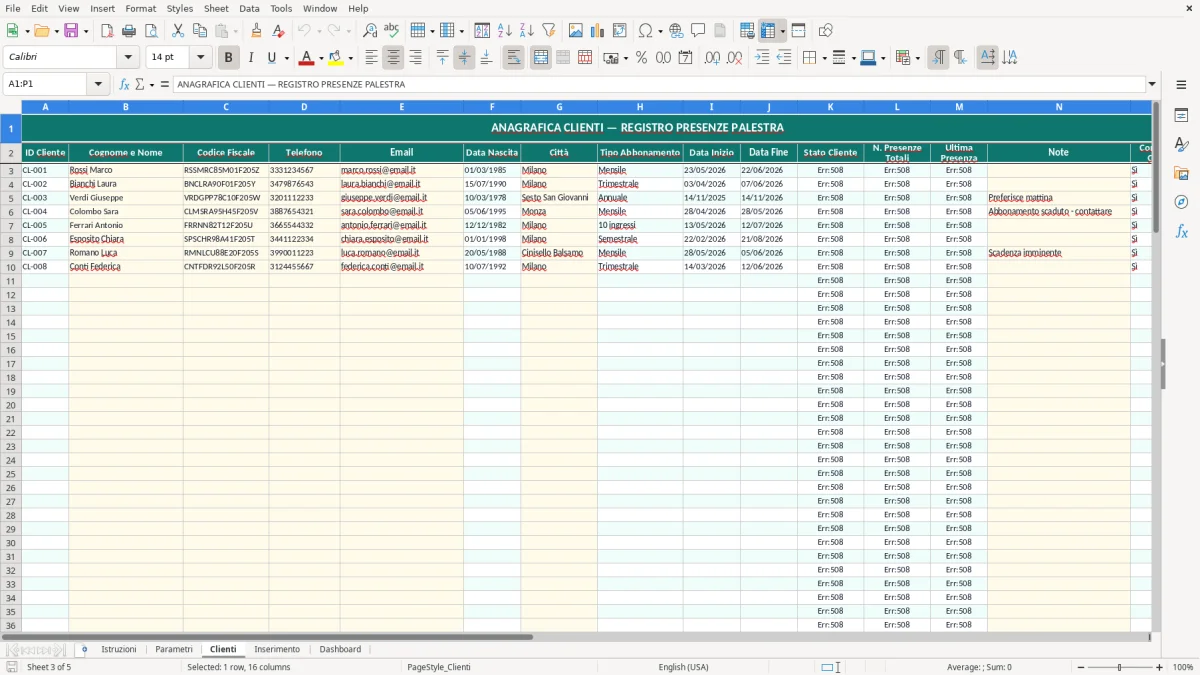Click the Draw Shapes icon
The image size is (1200, 675).
click(825, 31)
